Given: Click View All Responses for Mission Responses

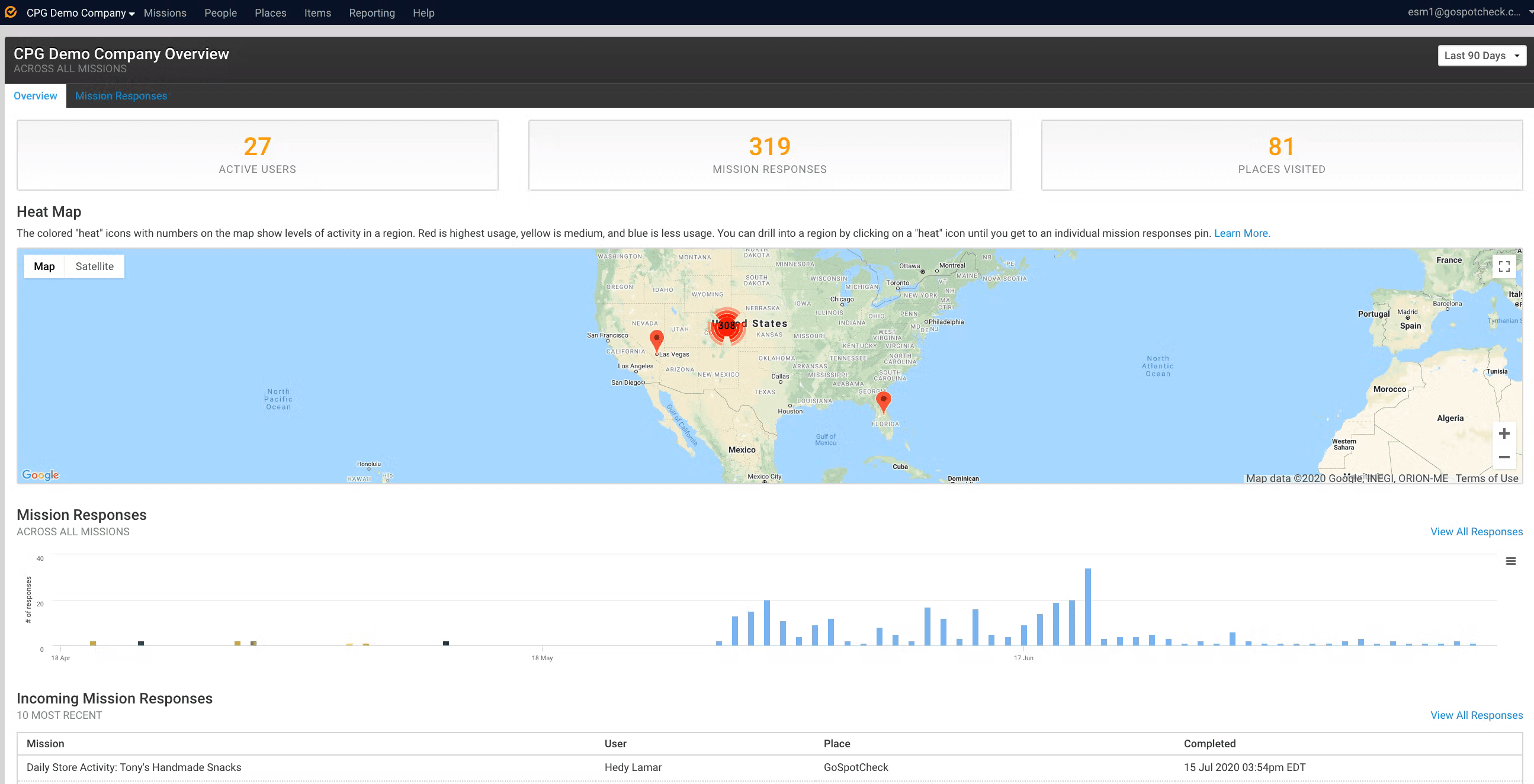Looking at the screenshot, I should click(1476, 531).
